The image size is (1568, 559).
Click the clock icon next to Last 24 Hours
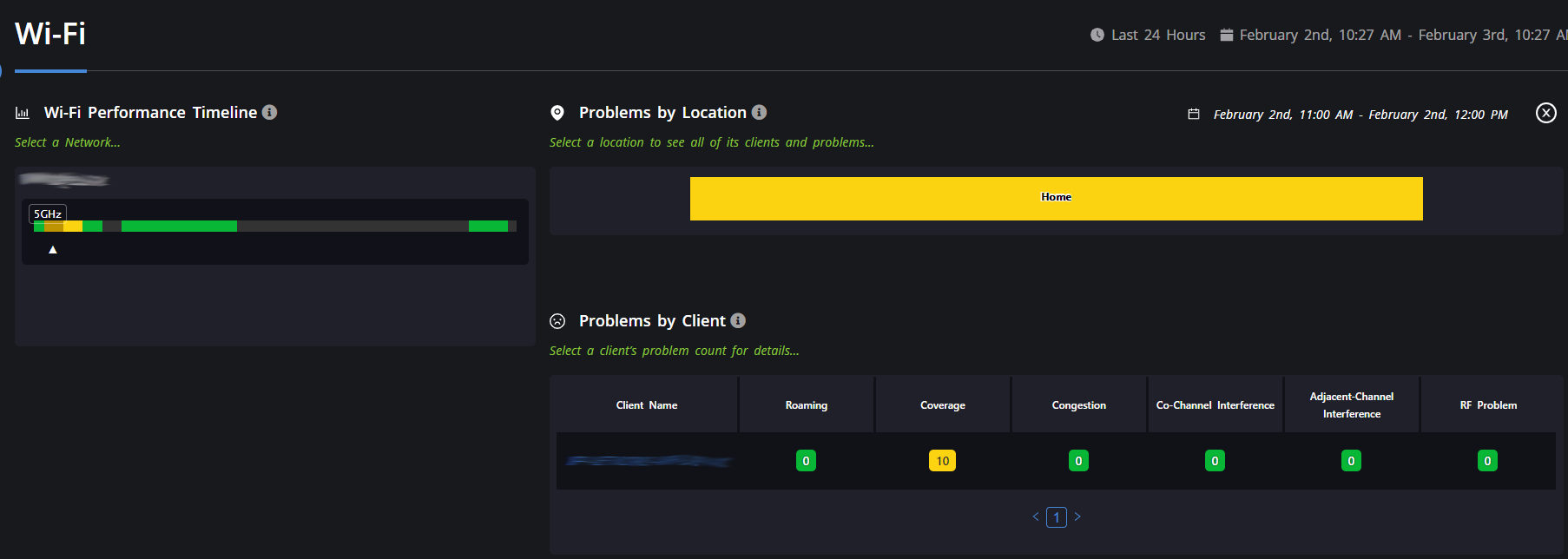point(1097,35)
